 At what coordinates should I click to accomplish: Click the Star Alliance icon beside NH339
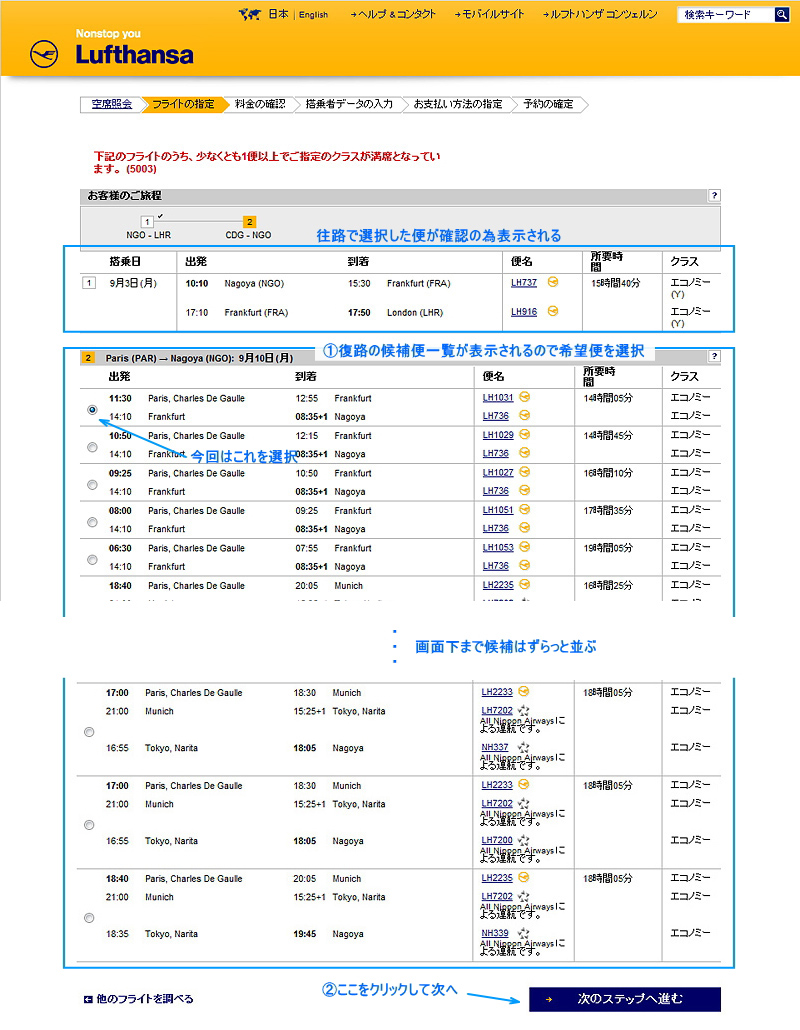click(x=523, y=933)
